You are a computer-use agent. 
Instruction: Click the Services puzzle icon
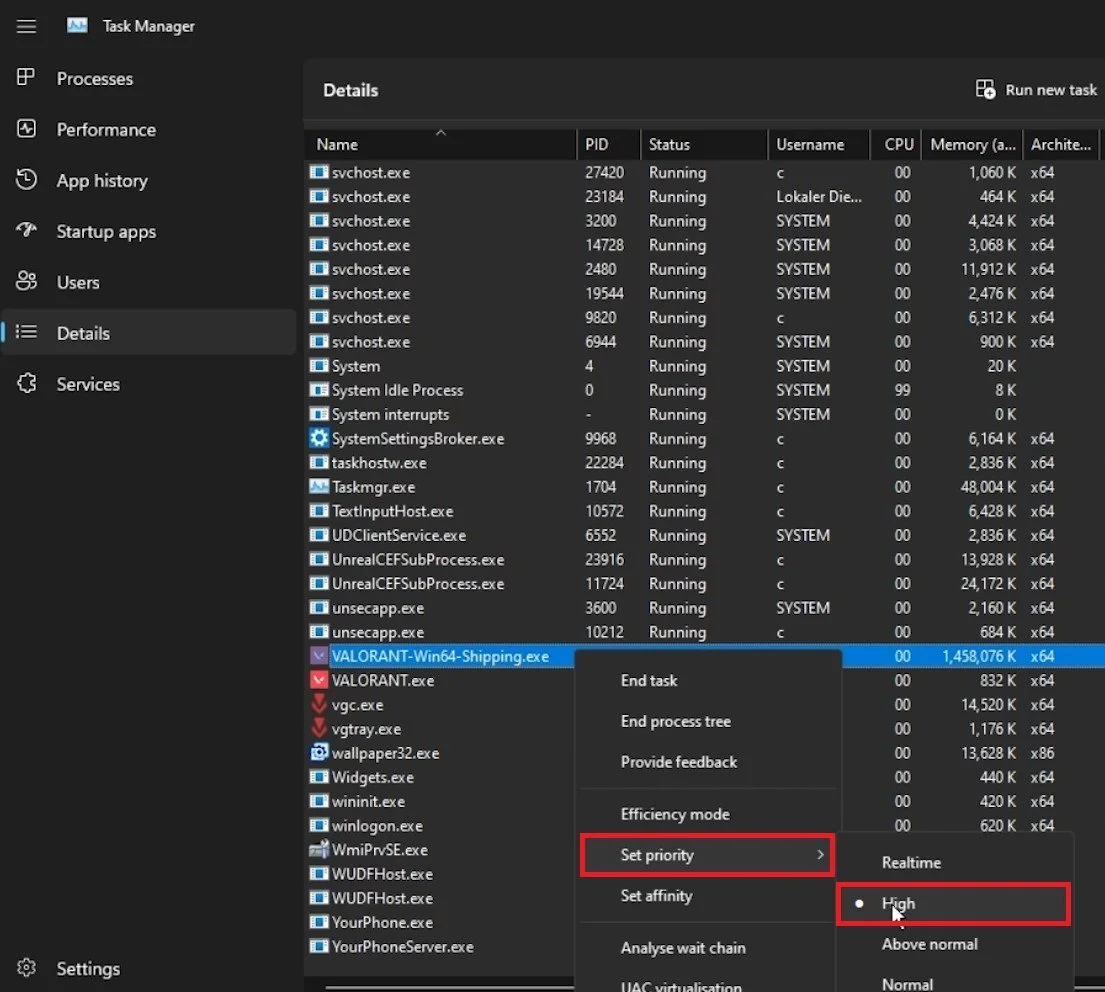(26, 383)
